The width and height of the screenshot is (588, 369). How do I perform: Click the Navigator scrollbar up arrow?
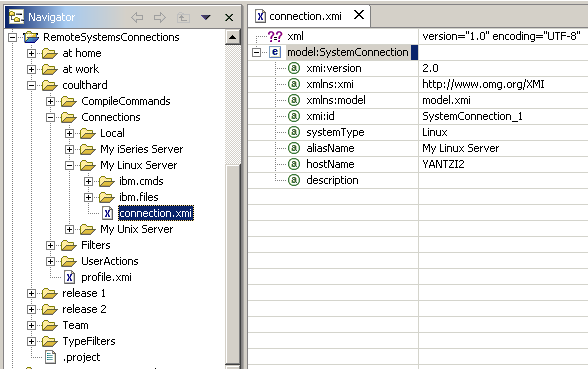click(x=232, y=37)
